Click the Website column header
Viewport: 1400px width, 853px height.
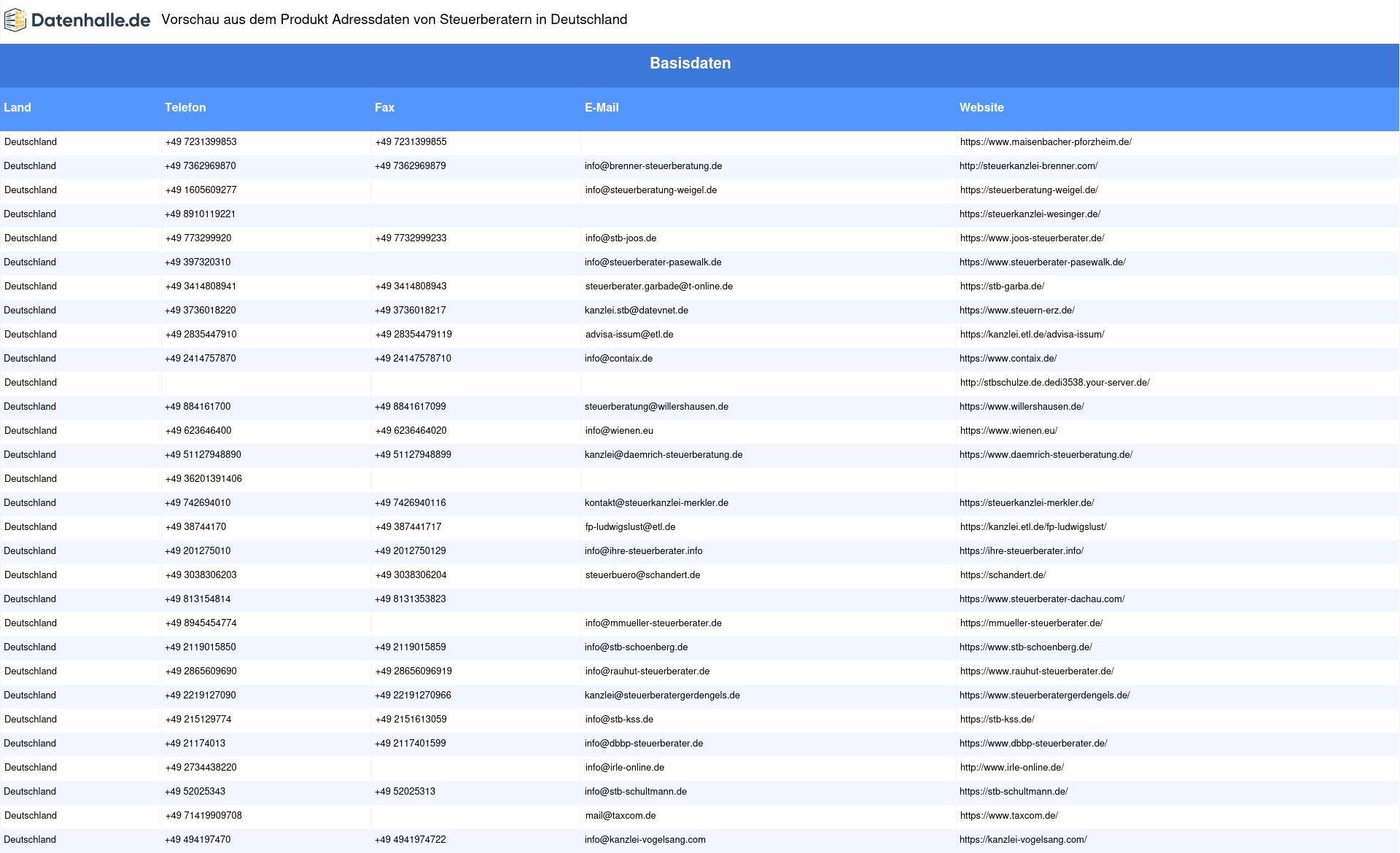click(x=981, y=108)
